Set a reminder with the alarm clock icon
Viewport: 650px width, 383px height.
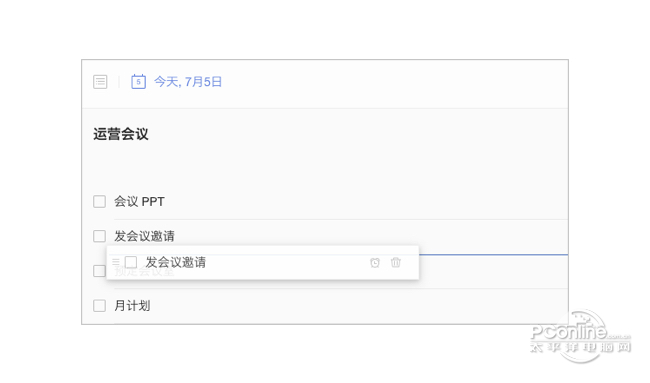[x=375, y=262]
